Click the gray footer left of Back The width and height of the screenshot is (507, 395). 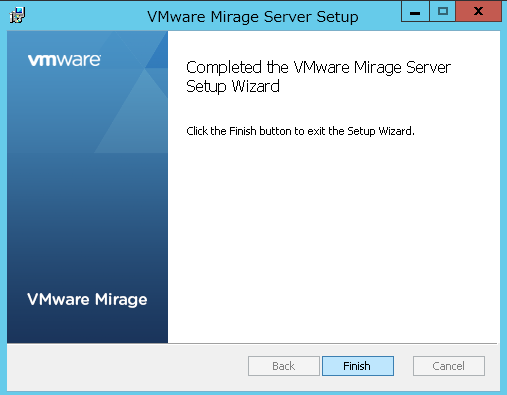(127, 367)
